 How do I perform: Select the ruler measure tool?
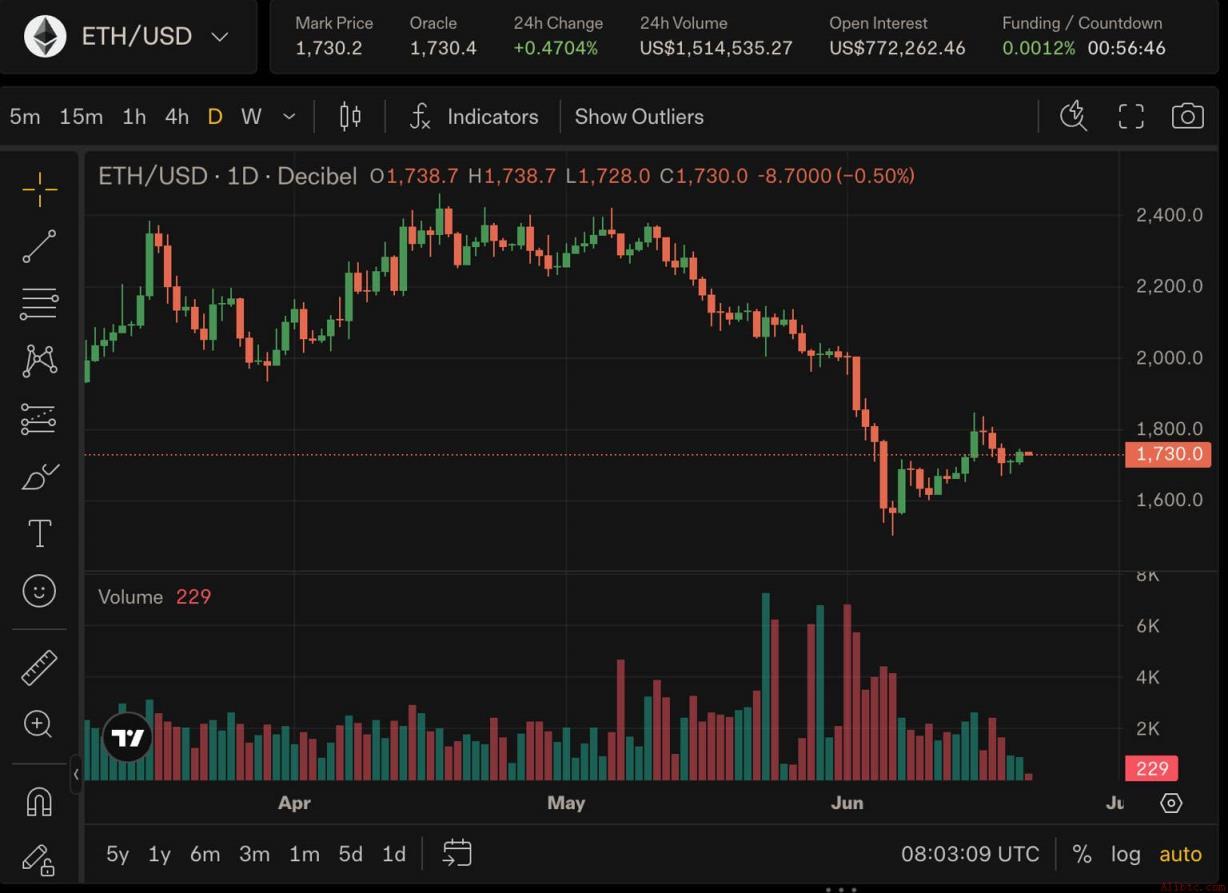(39, 667)
